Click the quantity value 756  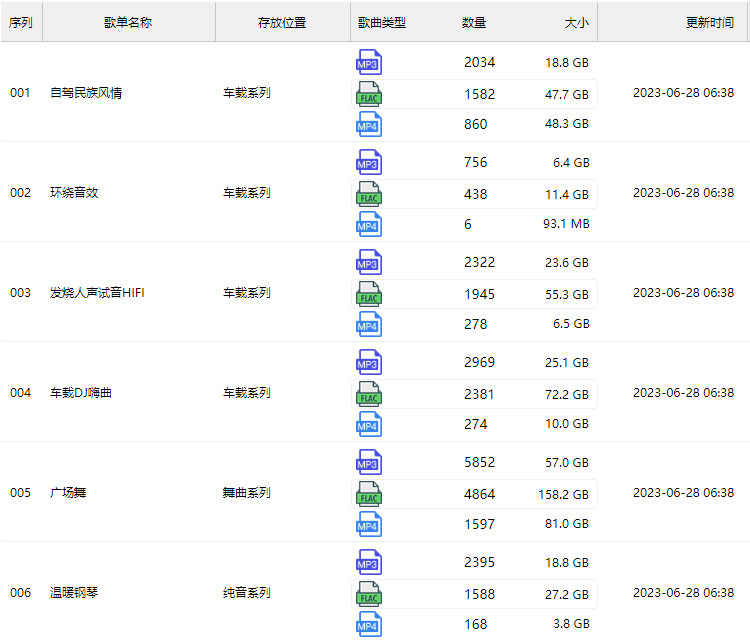pyautogui.click(x=475, y=163)
